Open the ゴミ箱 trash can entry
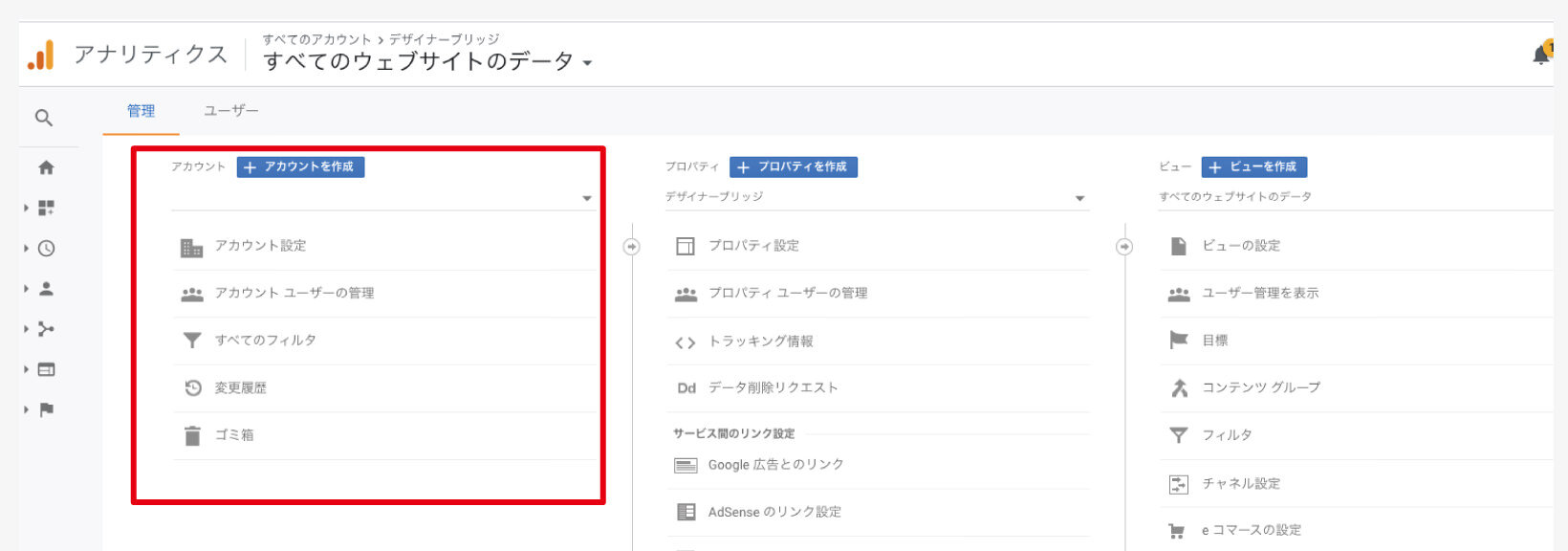Image resolution: width=1568 pixels, height=551 pixels. [234, 435]
